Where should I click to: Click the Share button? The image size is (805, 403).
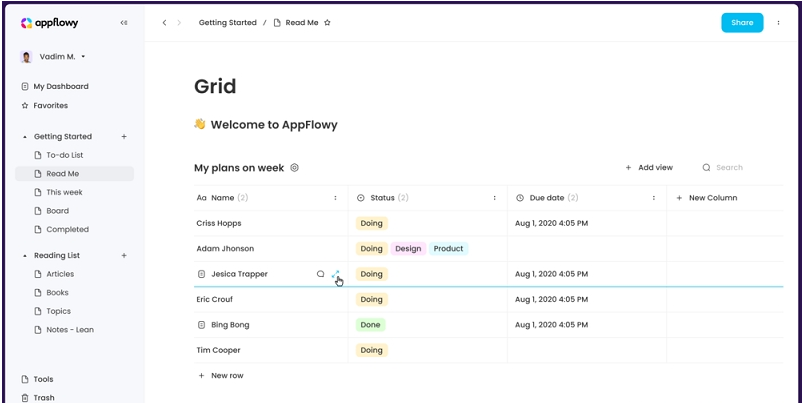click(742, 23)
